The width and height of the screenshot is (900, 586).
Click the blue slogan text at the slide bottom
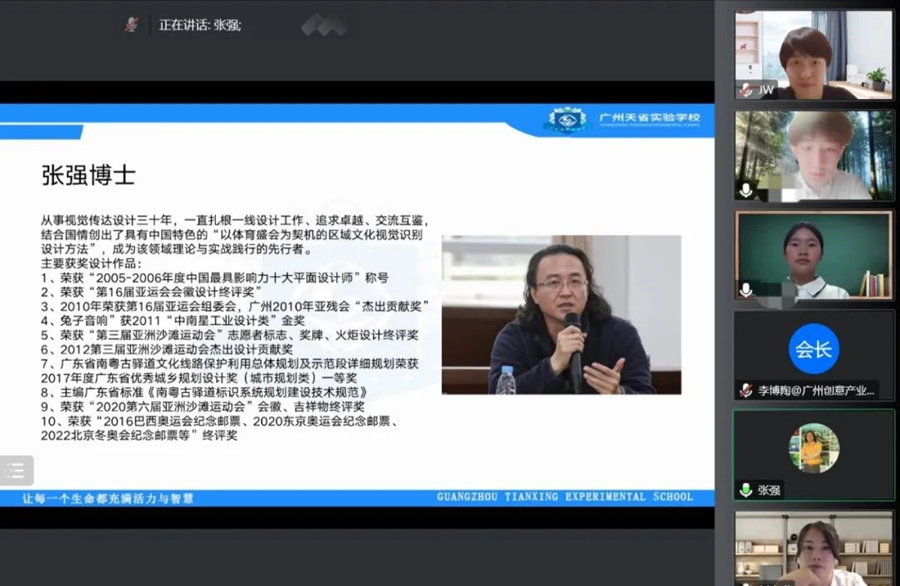pos(110,497)
